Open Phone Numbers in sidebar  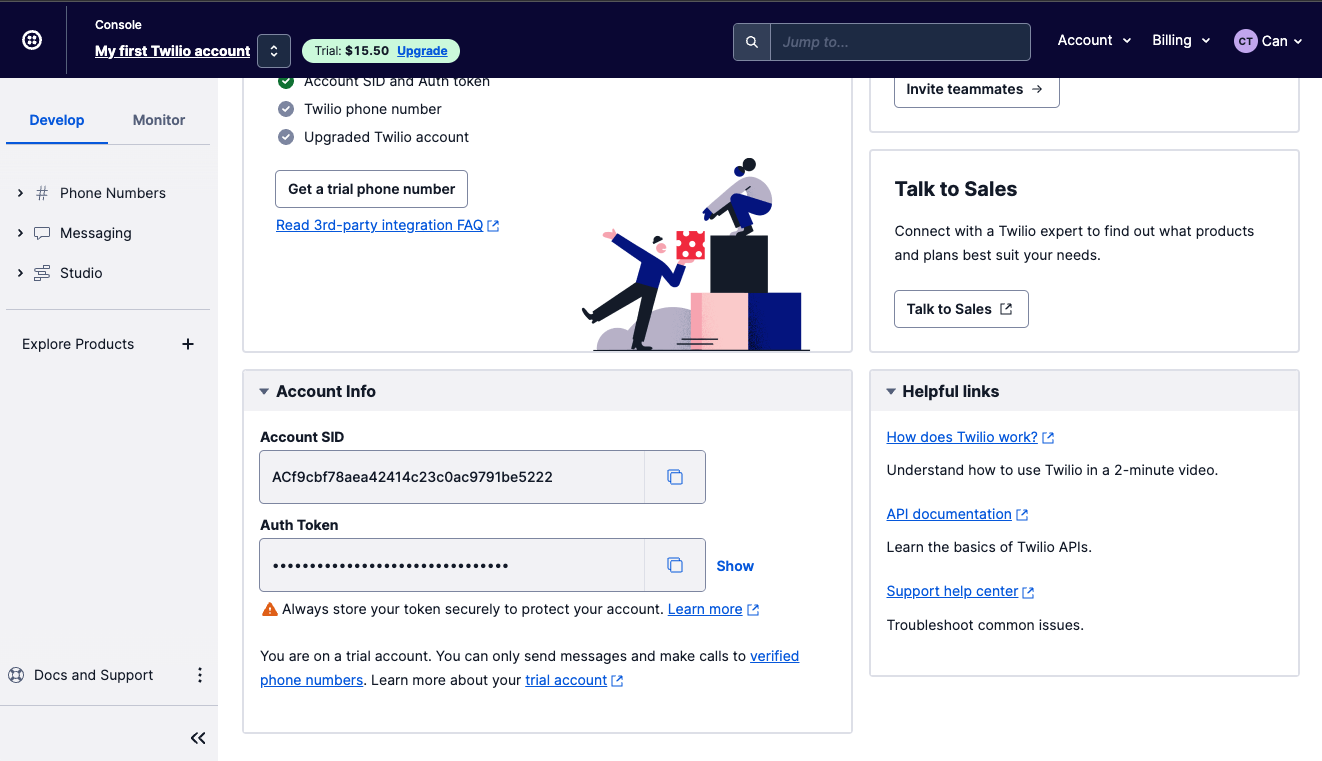point(113,193)
